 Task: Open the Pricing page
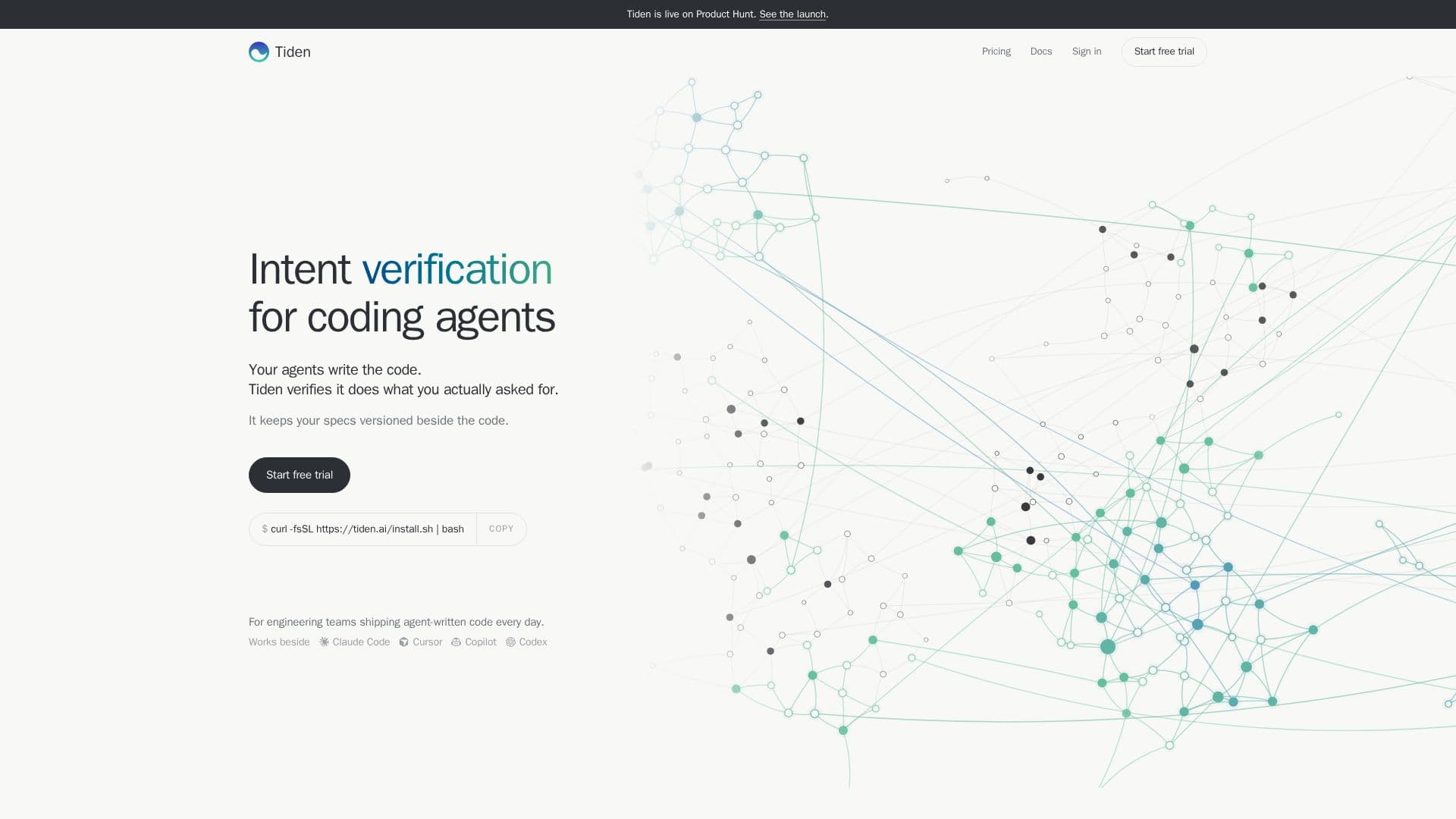996,52
